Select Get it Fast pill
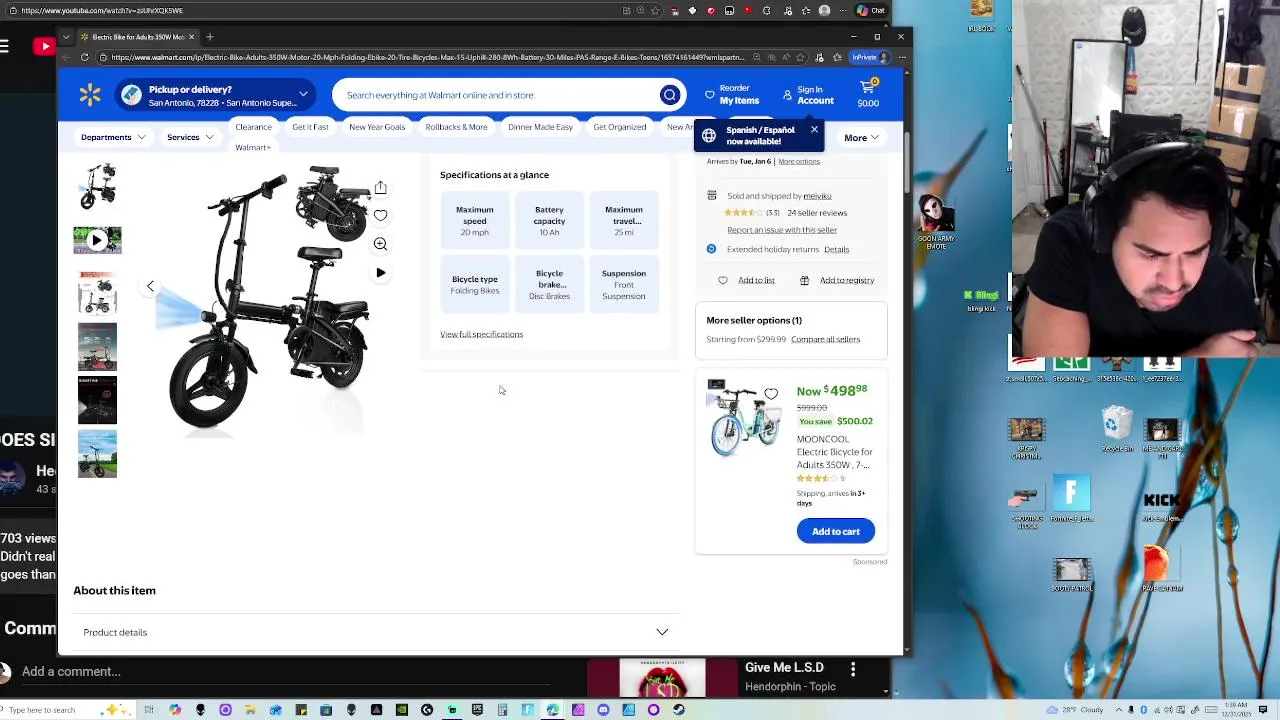 tap(310, 127)
